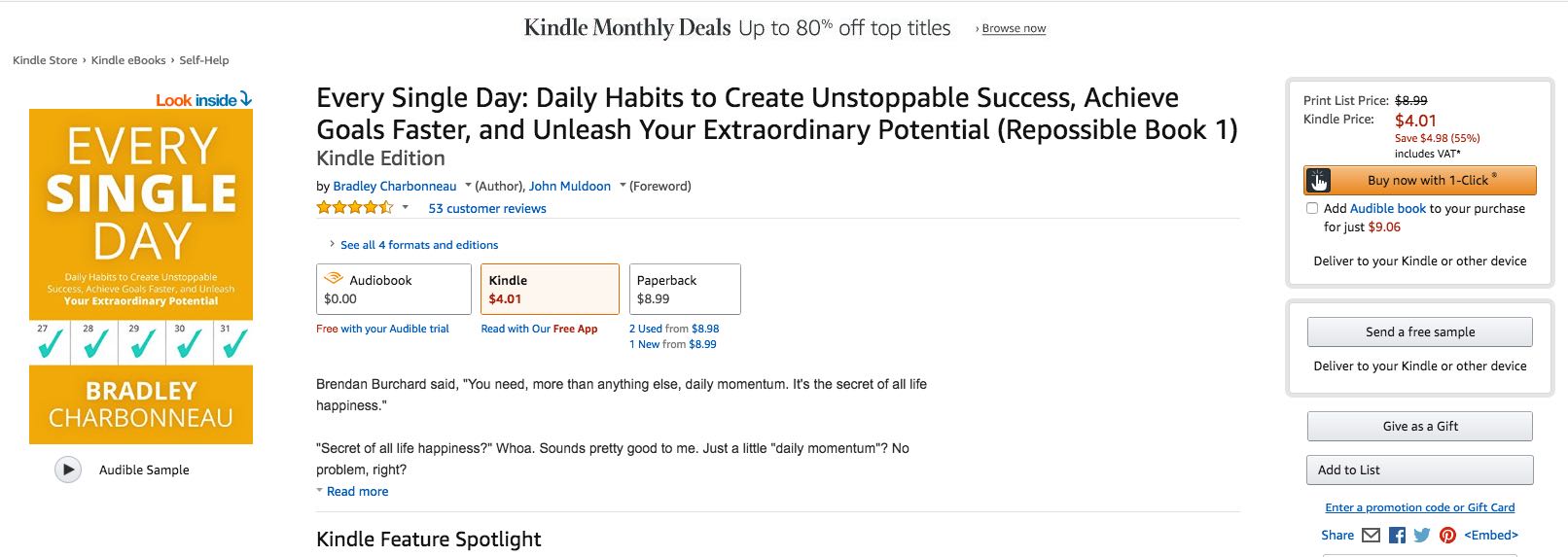The width and height of the screenshot is (1568, 557).
Task: Click the star rating icons
Action: click(x=354, y=208)
